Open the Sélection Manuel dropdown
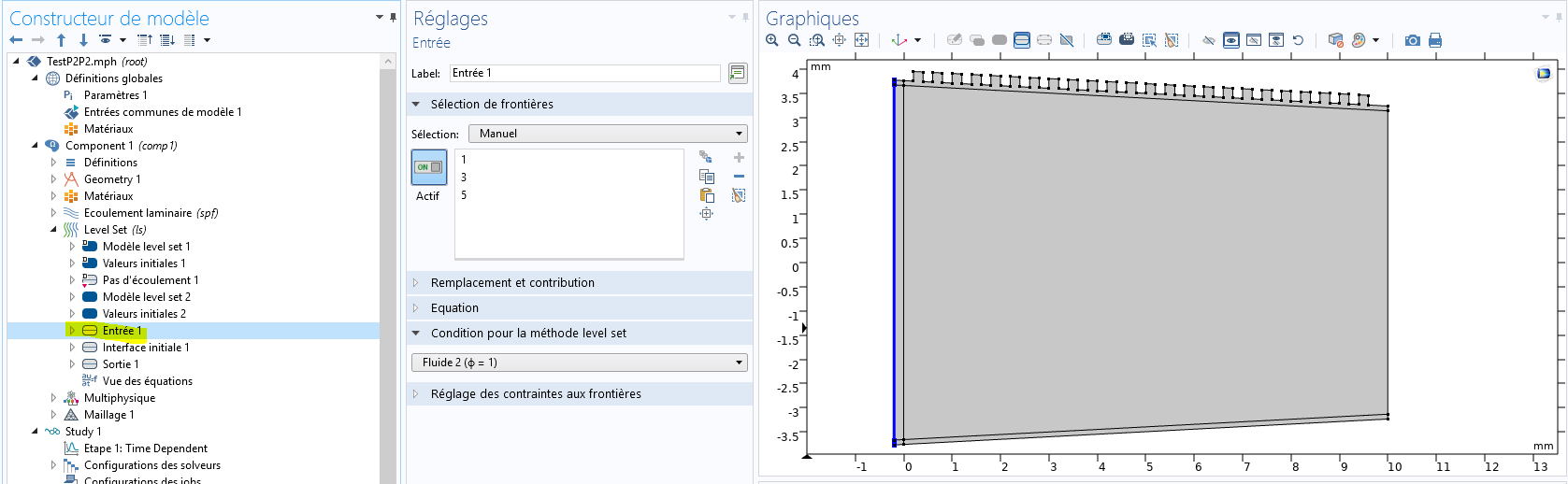1568x484 pixels. (608, 134)
